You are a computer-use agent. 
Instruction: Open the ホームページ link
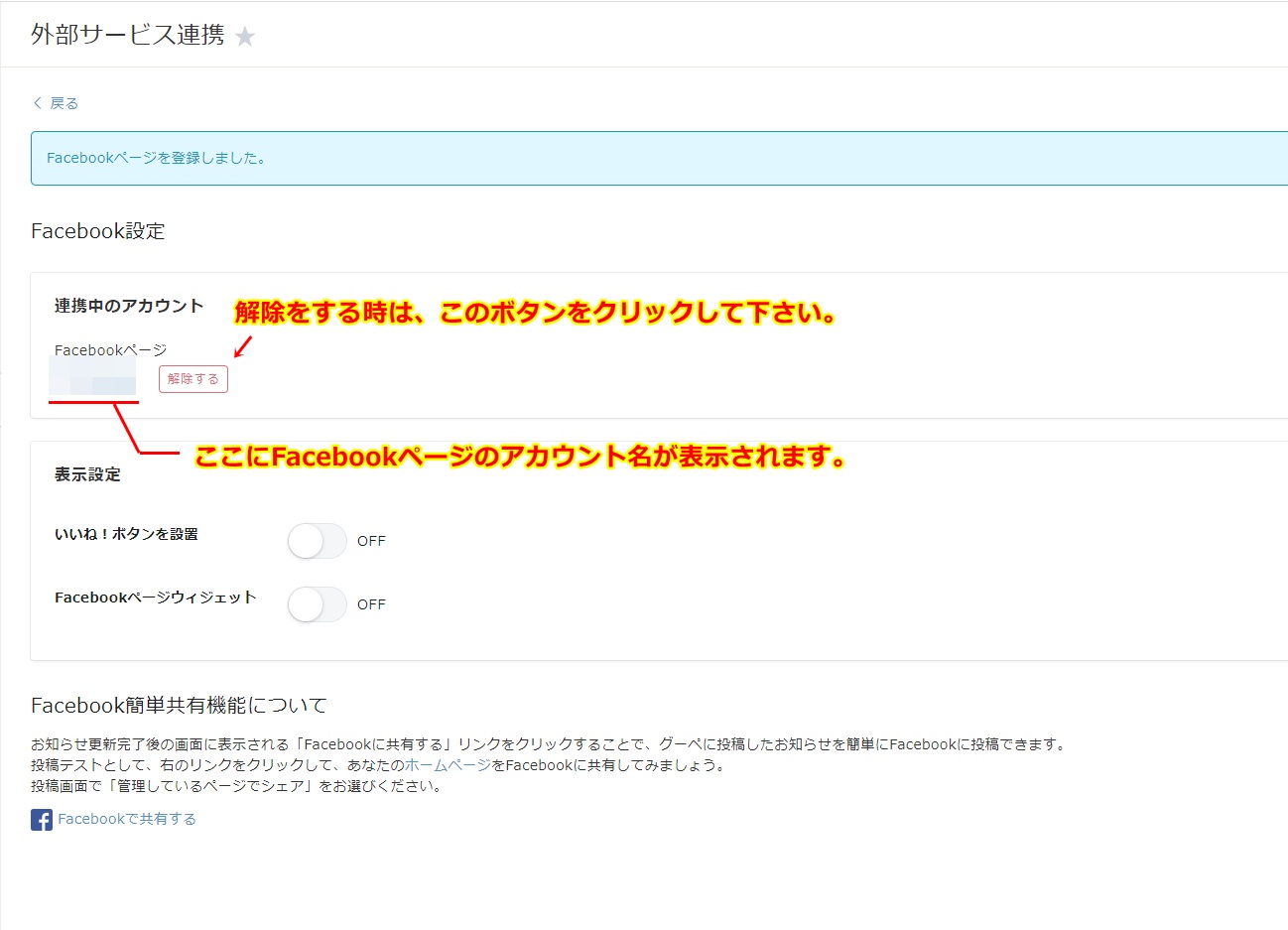click(x=448, y=765)
